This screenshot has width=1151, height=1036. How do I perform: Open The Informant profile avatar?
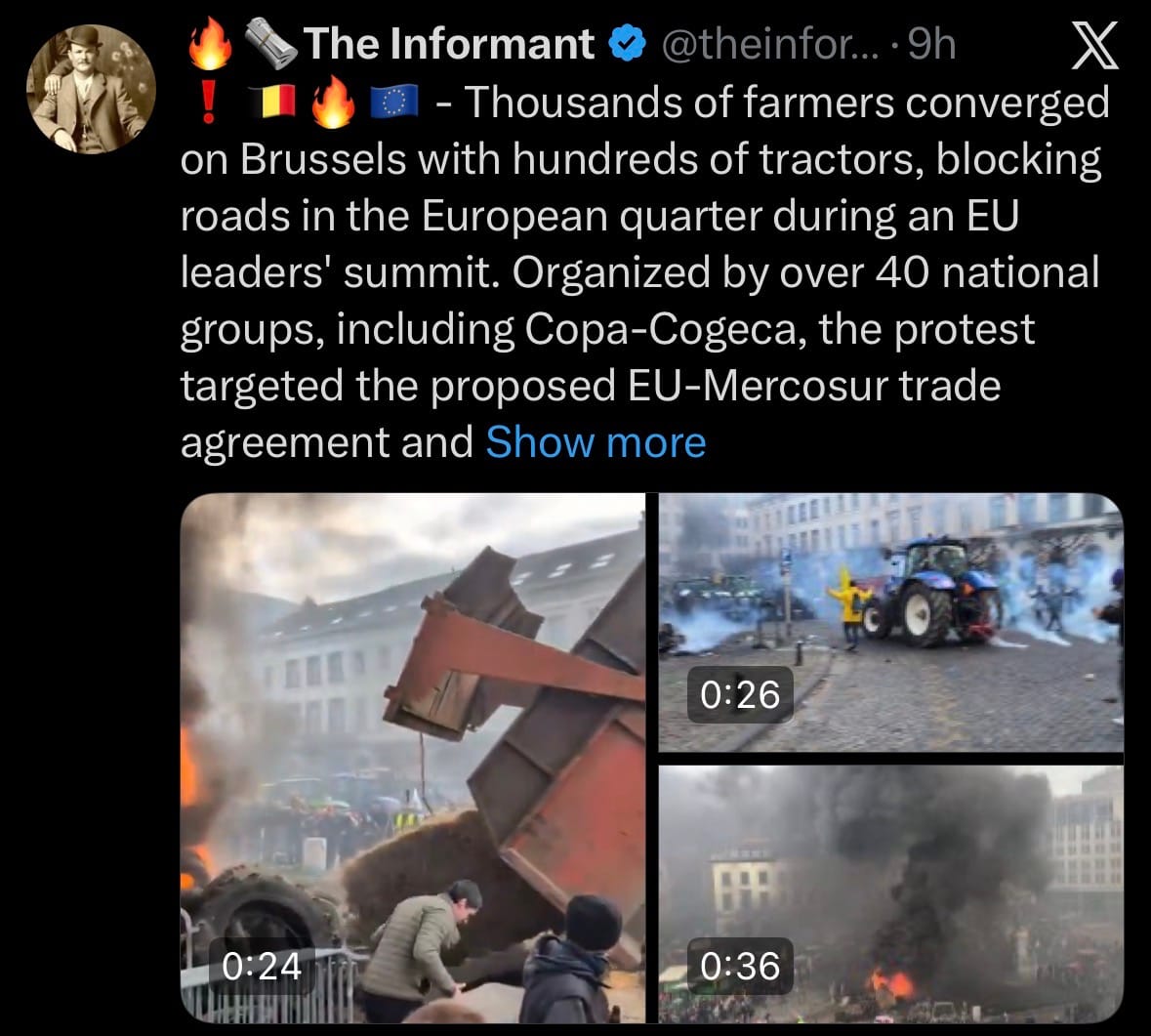tap(91, 89)
